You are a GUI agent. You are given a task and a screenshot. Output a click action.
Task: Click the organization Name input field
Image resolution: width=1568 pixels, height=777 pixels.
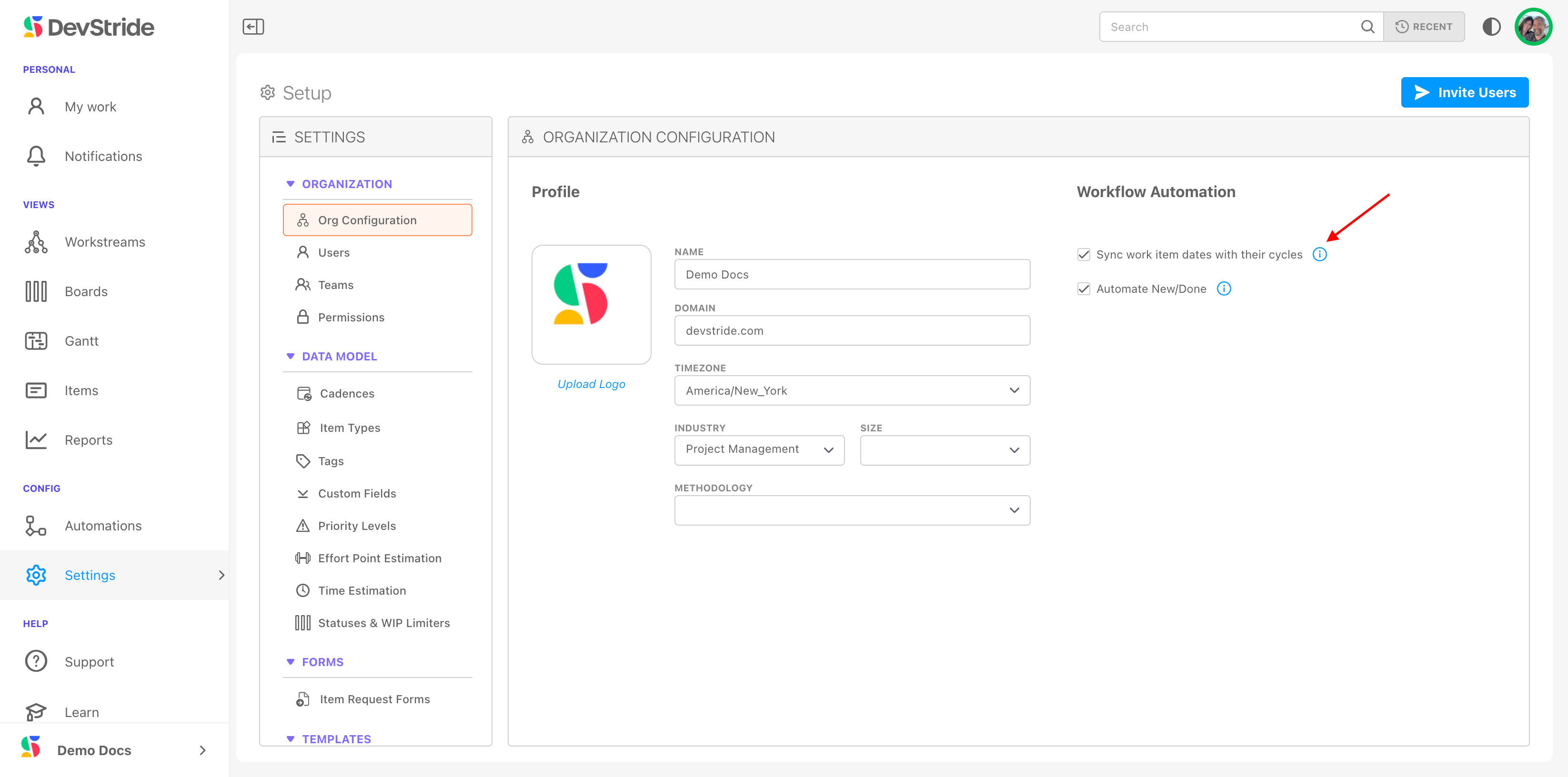852,274
